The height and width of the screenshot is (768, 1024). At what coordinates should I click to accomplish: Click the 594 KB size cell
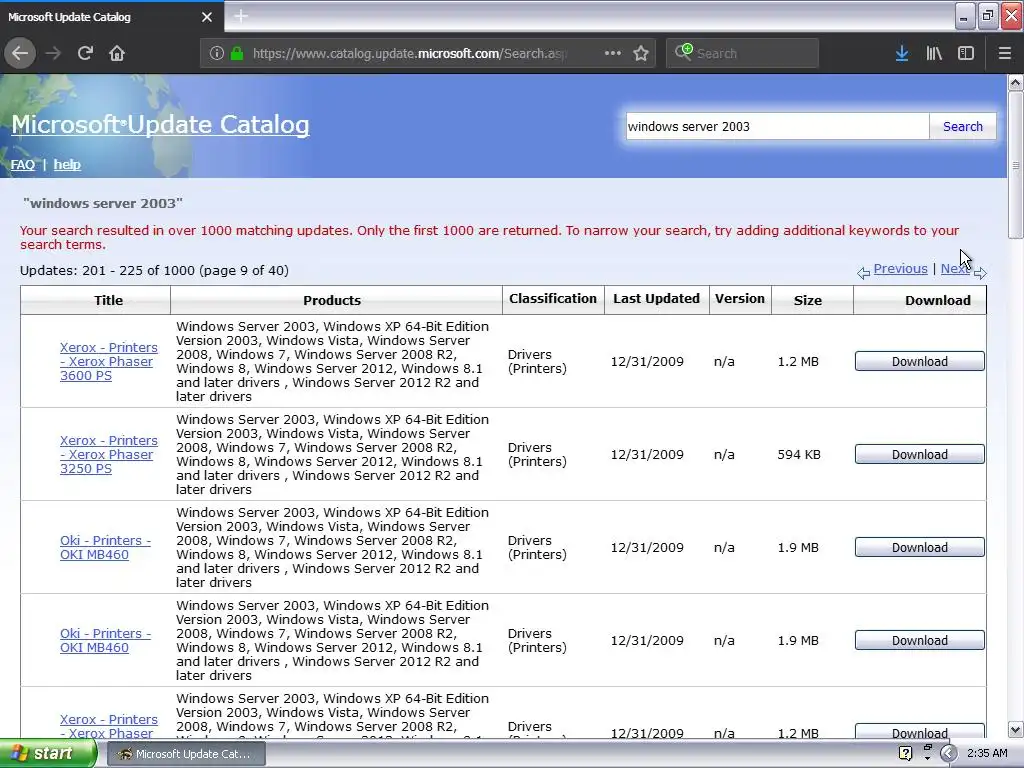pos(799,455)
